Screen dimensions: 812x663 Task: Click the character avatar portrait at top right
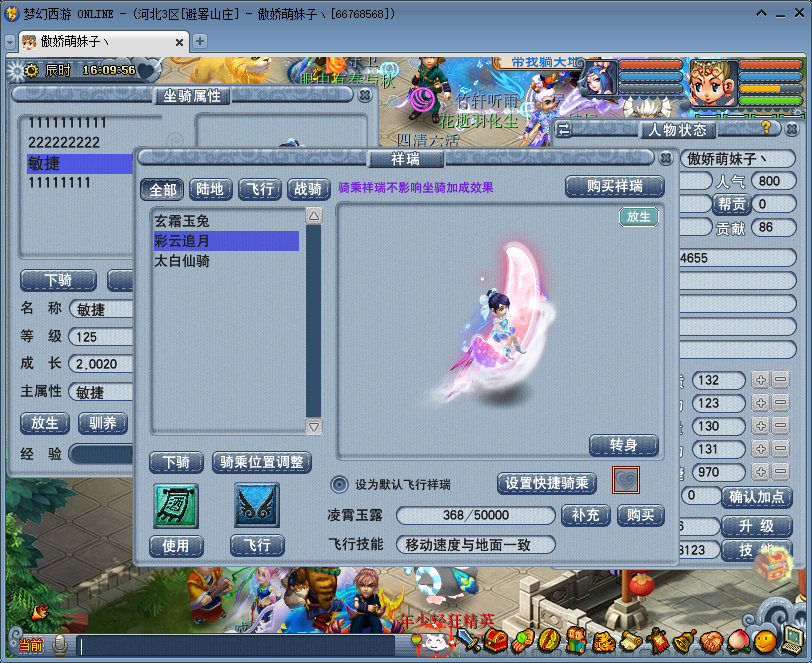713,83
